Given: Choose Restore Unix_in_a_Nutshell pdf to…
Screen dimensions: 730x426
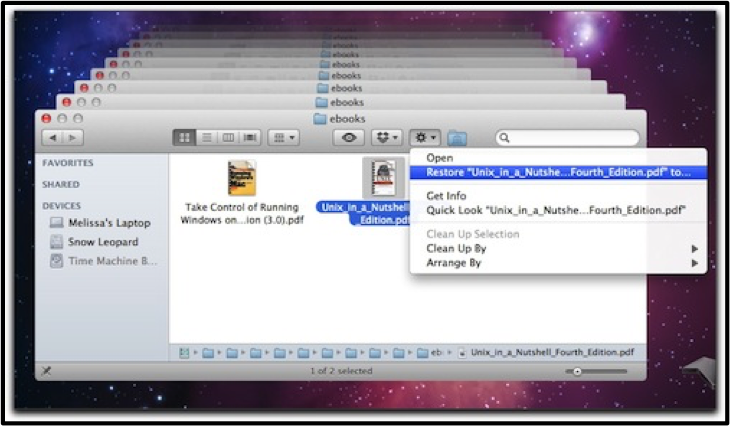Looking at the screenshot, I should point(558,172).
